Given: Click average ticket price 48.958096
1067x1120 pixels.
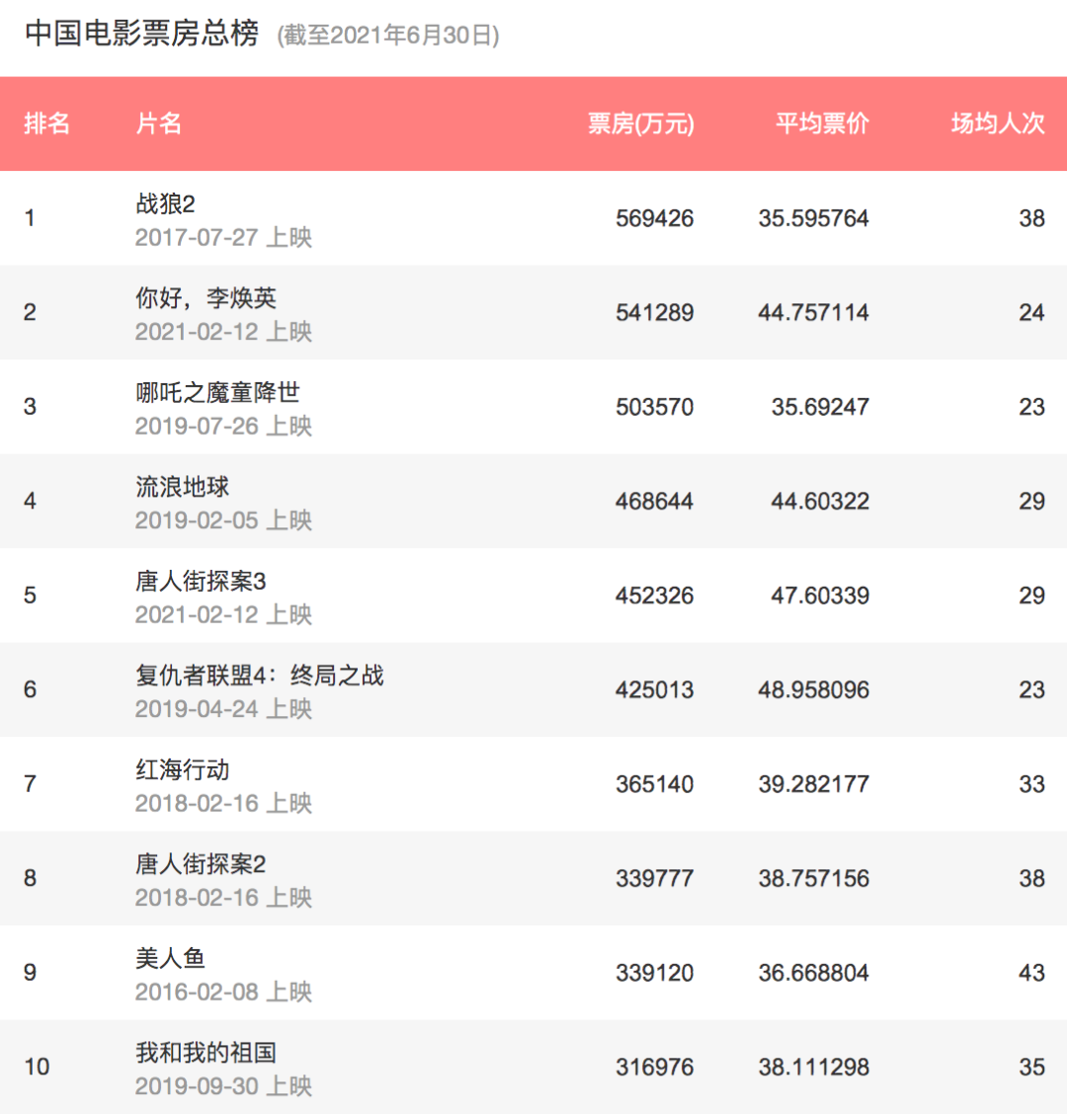Looking at the screenshot, I should (814, 690).
